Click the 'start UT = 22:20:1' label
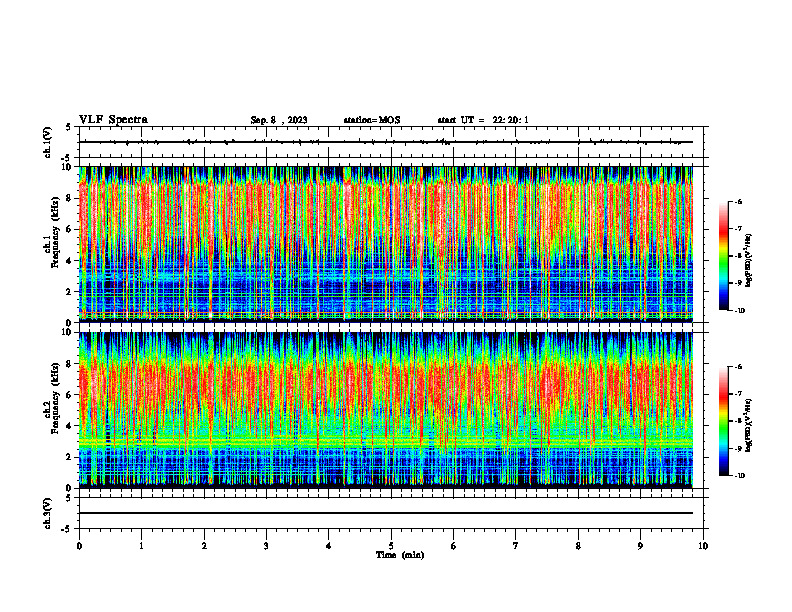The image size is (792, 612). pyautogui.click(x=483, y=120)
